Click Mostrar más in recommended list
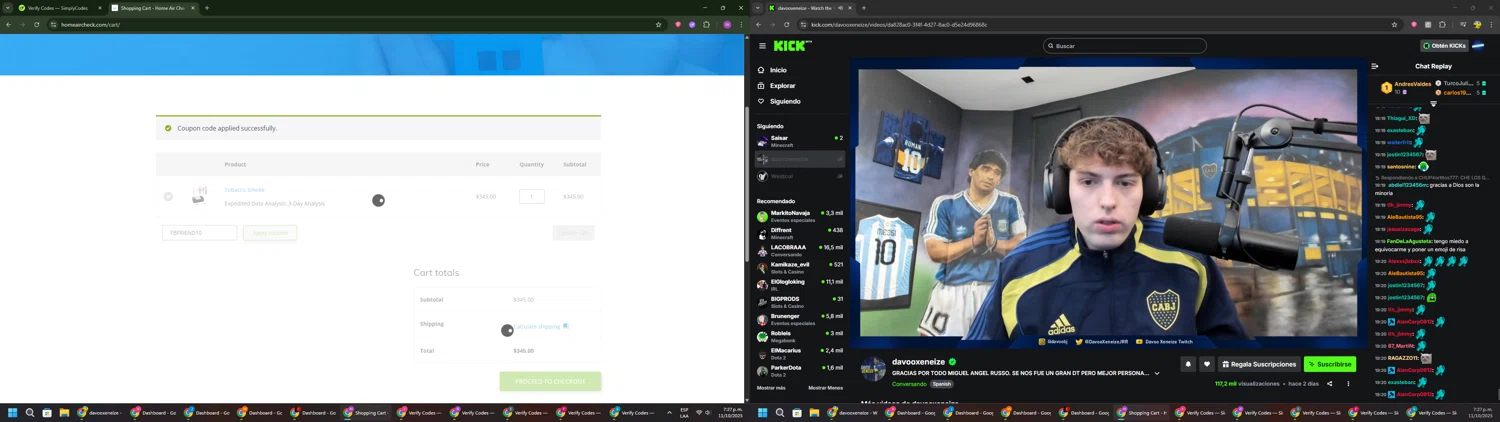The width and height of the screenshot is (1500, 422). (771, 387)
